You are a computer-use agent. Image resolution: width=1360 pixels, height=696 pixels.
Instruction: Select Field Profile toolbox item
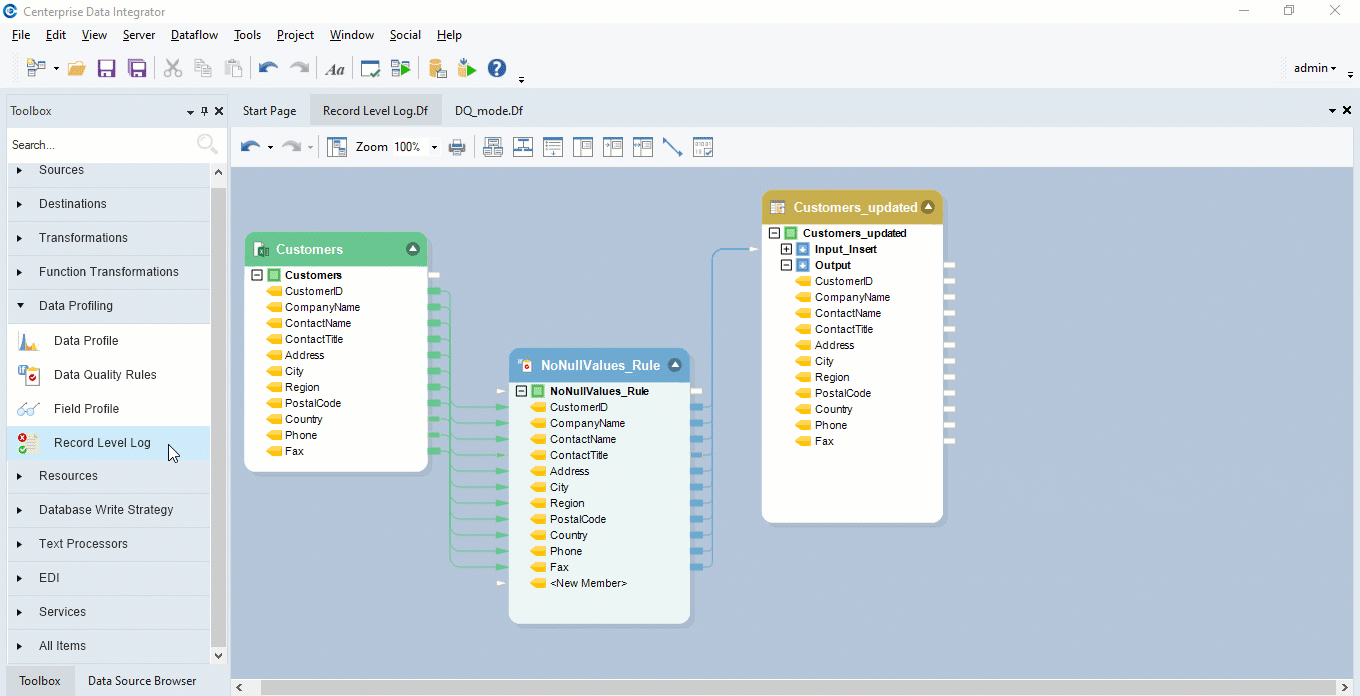[86, 409]
